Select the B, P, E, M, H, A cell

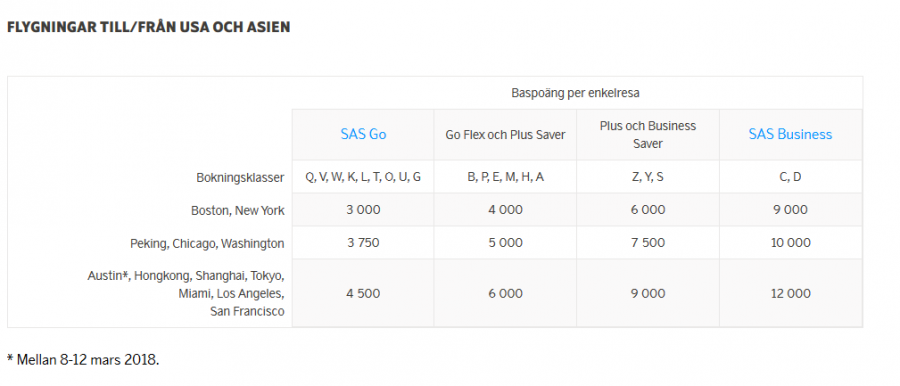506,177
